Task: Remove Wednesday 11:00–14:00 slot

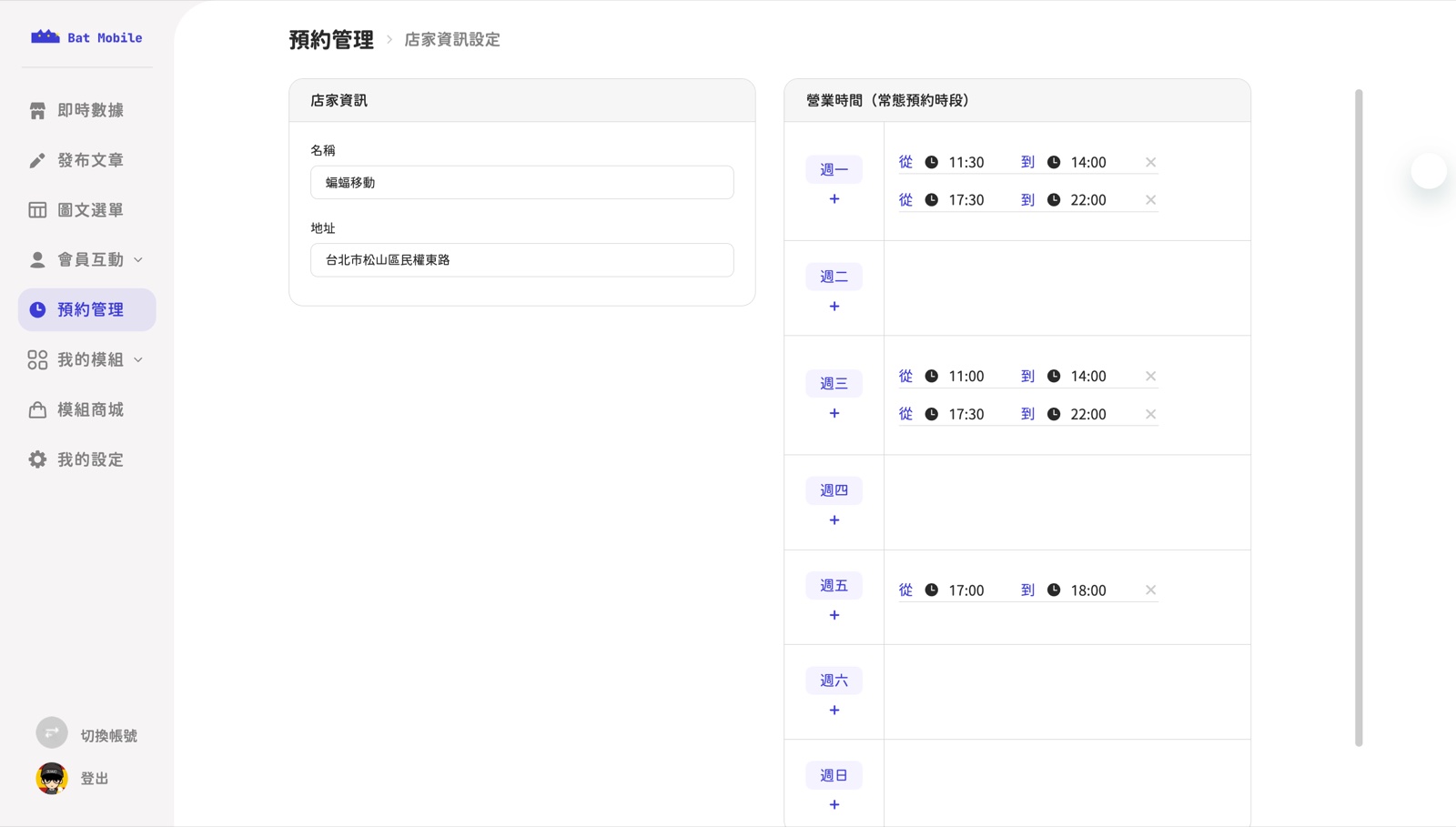Action: (1151, 377)
